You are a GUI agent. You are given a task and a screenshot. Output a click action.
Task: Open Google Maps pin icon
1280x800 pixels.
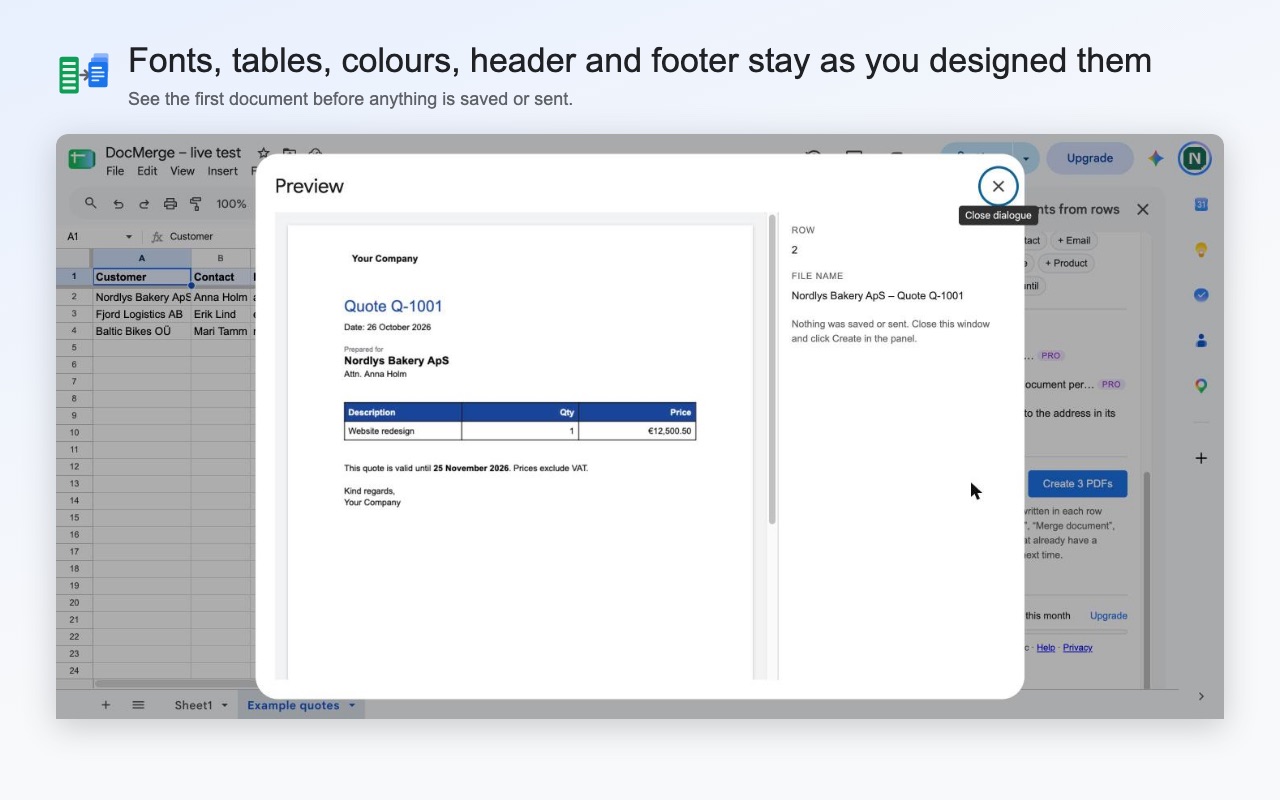click(x=1201, y=386)
